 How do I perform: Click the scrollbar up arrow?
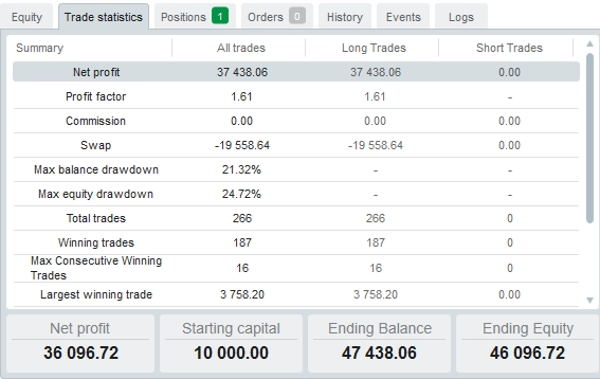point(590,44)
